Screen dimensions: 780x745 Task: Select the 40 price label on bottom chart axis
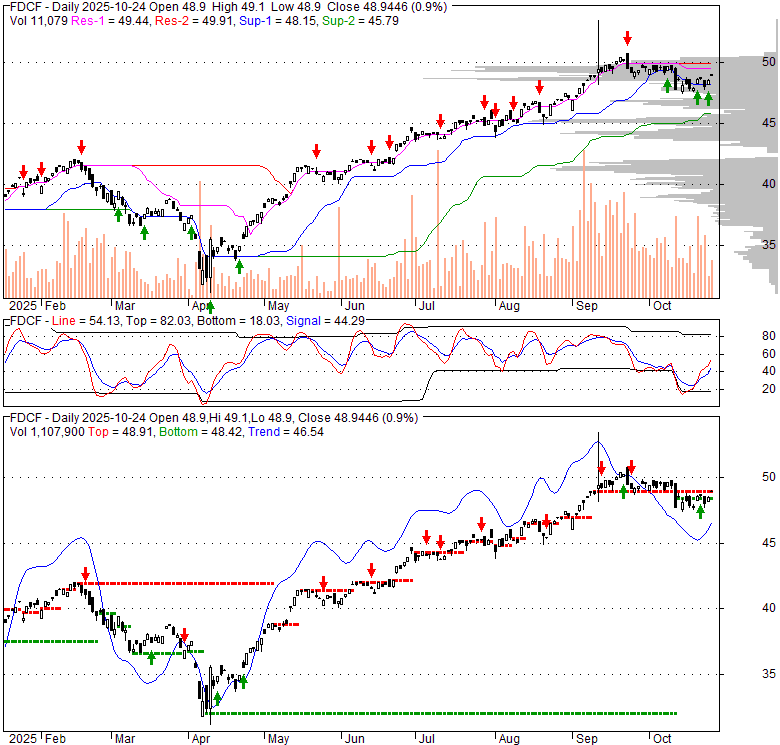[x=769, y=608]
